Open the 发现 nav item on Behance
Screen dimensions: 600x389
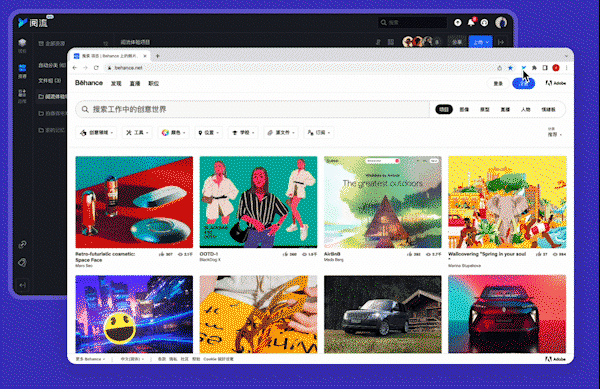click(x=116, y=83)
